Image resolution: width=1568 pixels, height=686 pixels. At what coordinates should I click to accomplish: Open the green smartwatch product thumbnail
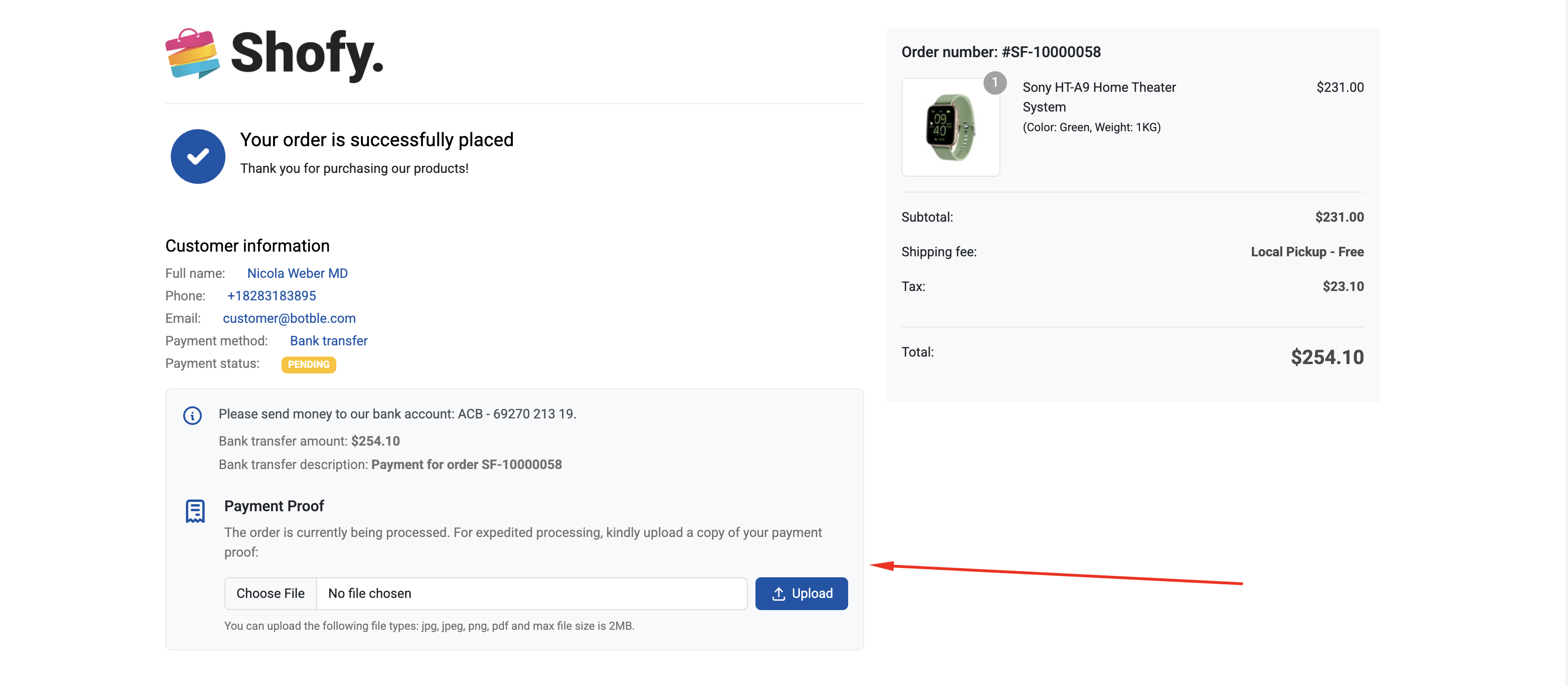click(950, 127)
